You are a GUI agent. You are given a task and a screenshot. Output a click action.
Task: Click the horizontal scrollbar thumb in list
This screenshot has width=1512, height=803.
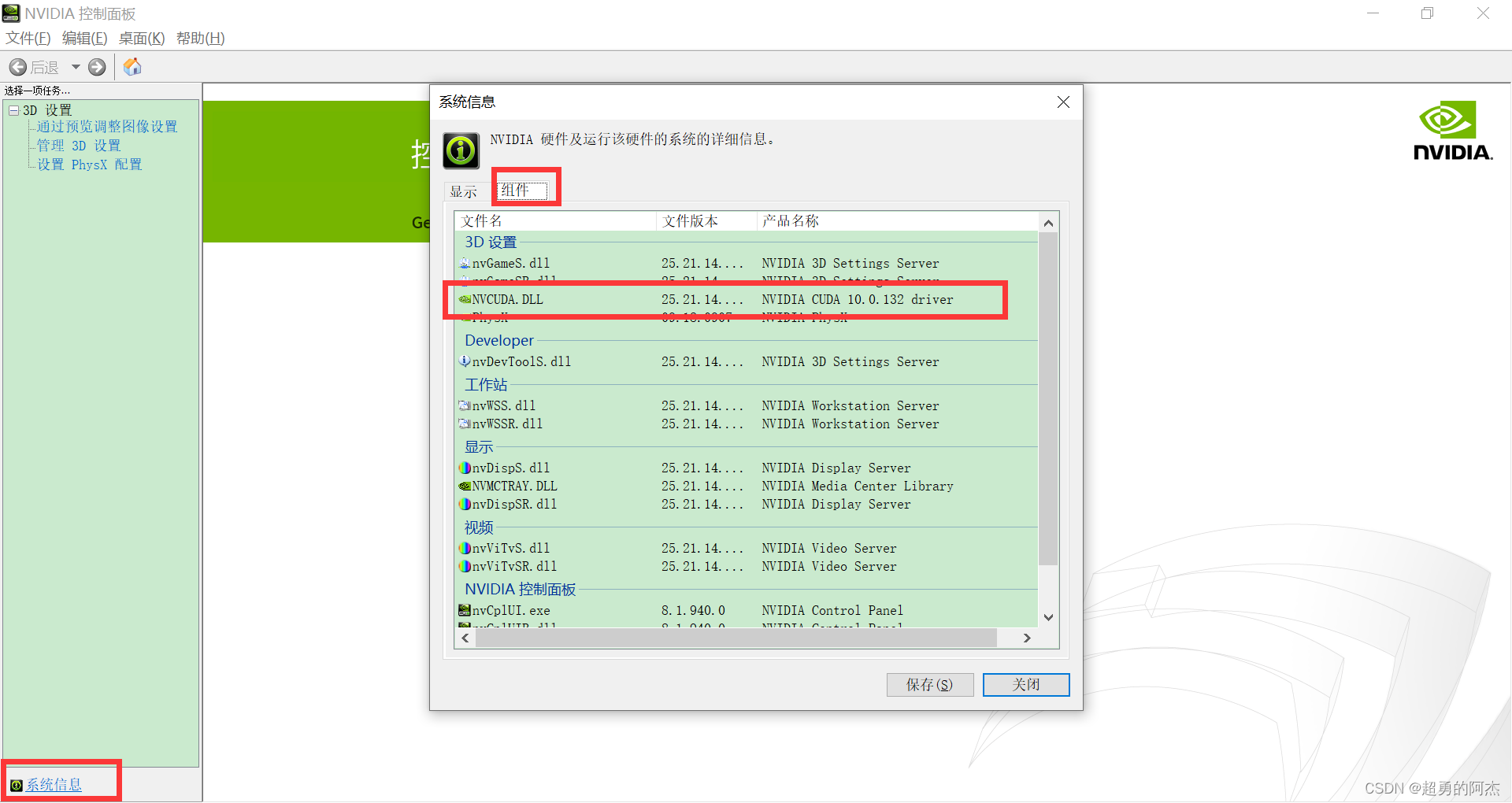tap(736, 638)
